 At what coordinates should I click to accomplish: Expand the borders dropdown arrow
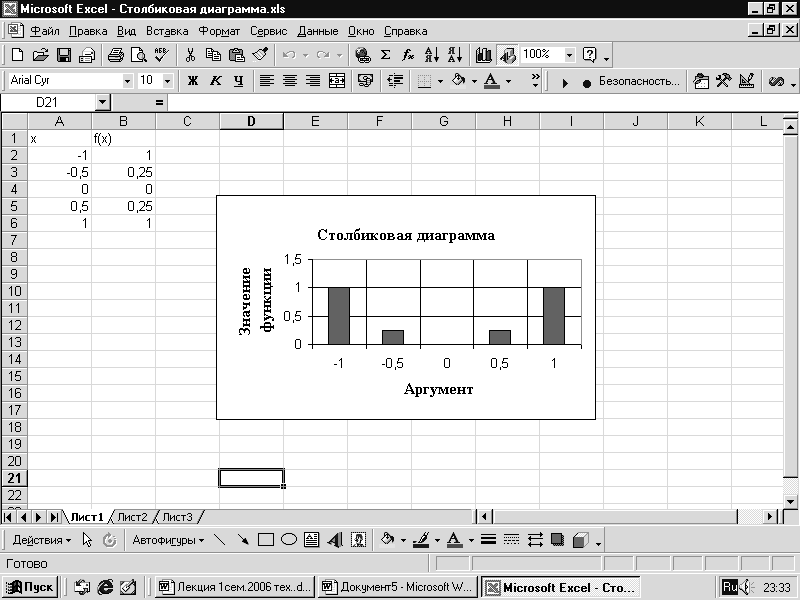click(x=440, y=81)
